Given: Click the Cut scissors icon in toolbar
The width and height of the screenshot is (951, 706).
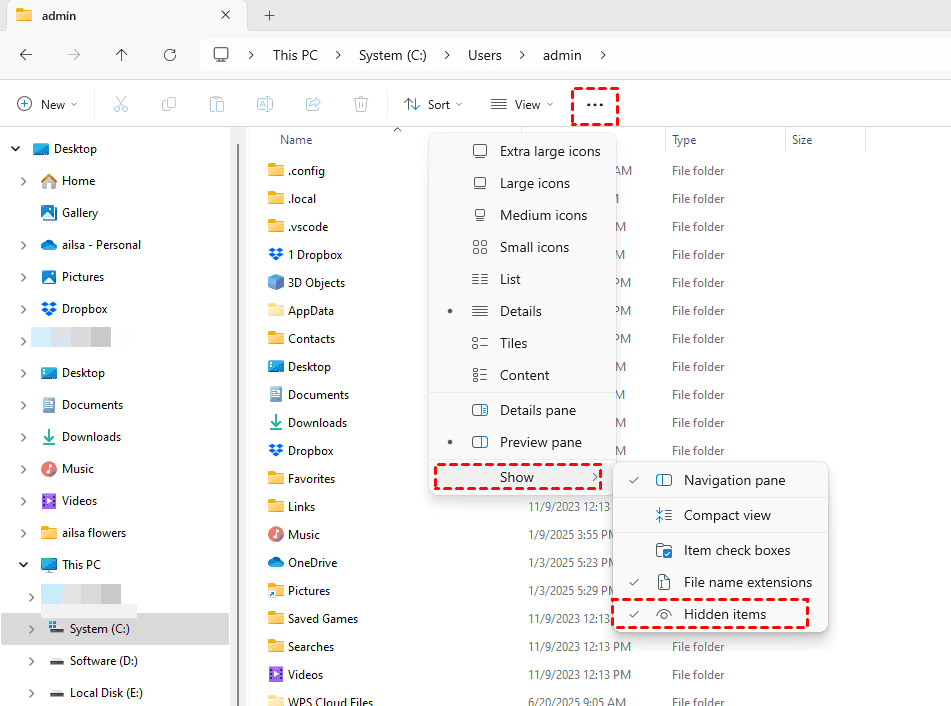Looking at the screenshot, I should (x=121, y=104).
